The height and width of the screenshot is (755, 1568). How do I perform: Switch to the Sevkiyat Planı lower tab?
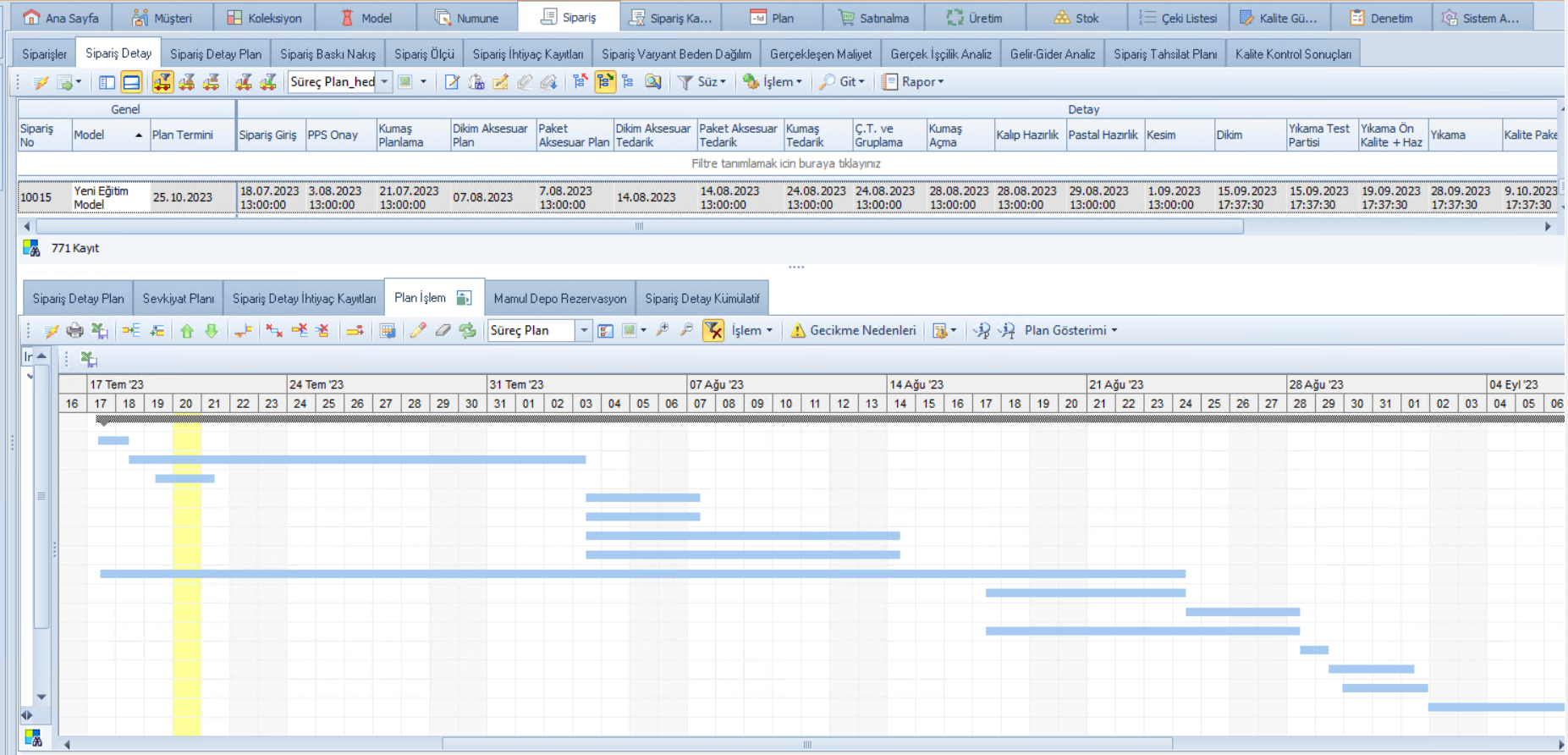pos(178,299)
